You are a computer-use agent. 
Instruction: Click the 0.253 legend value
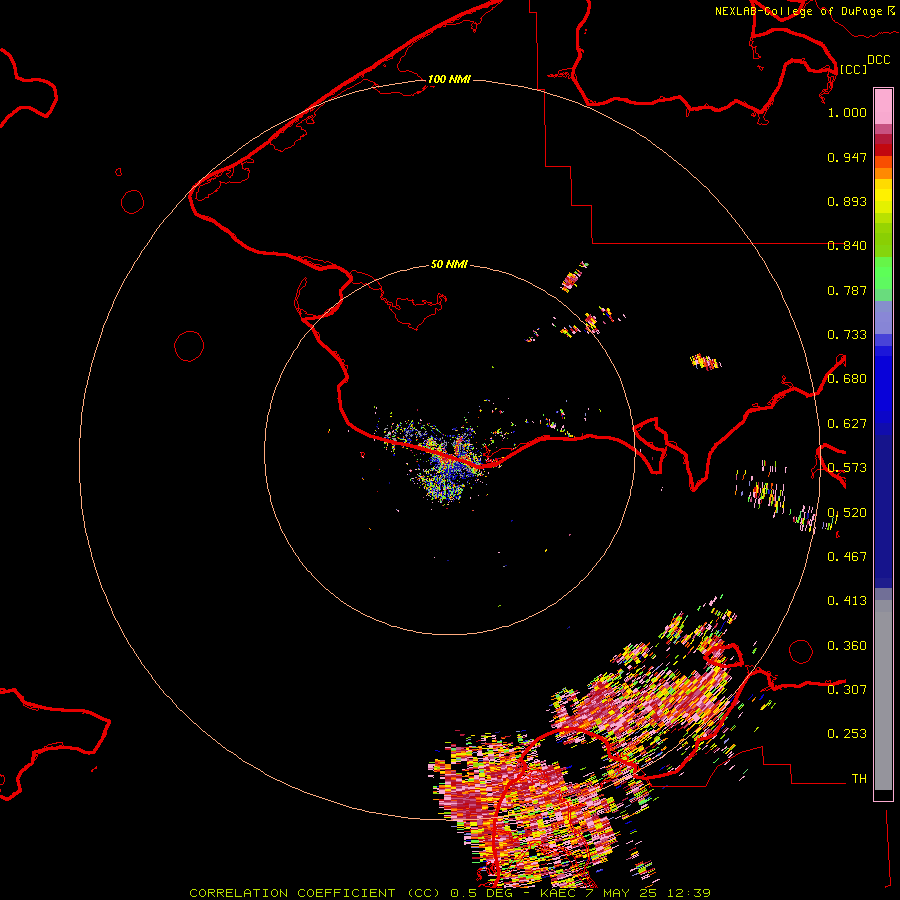[x=847, y=734]
